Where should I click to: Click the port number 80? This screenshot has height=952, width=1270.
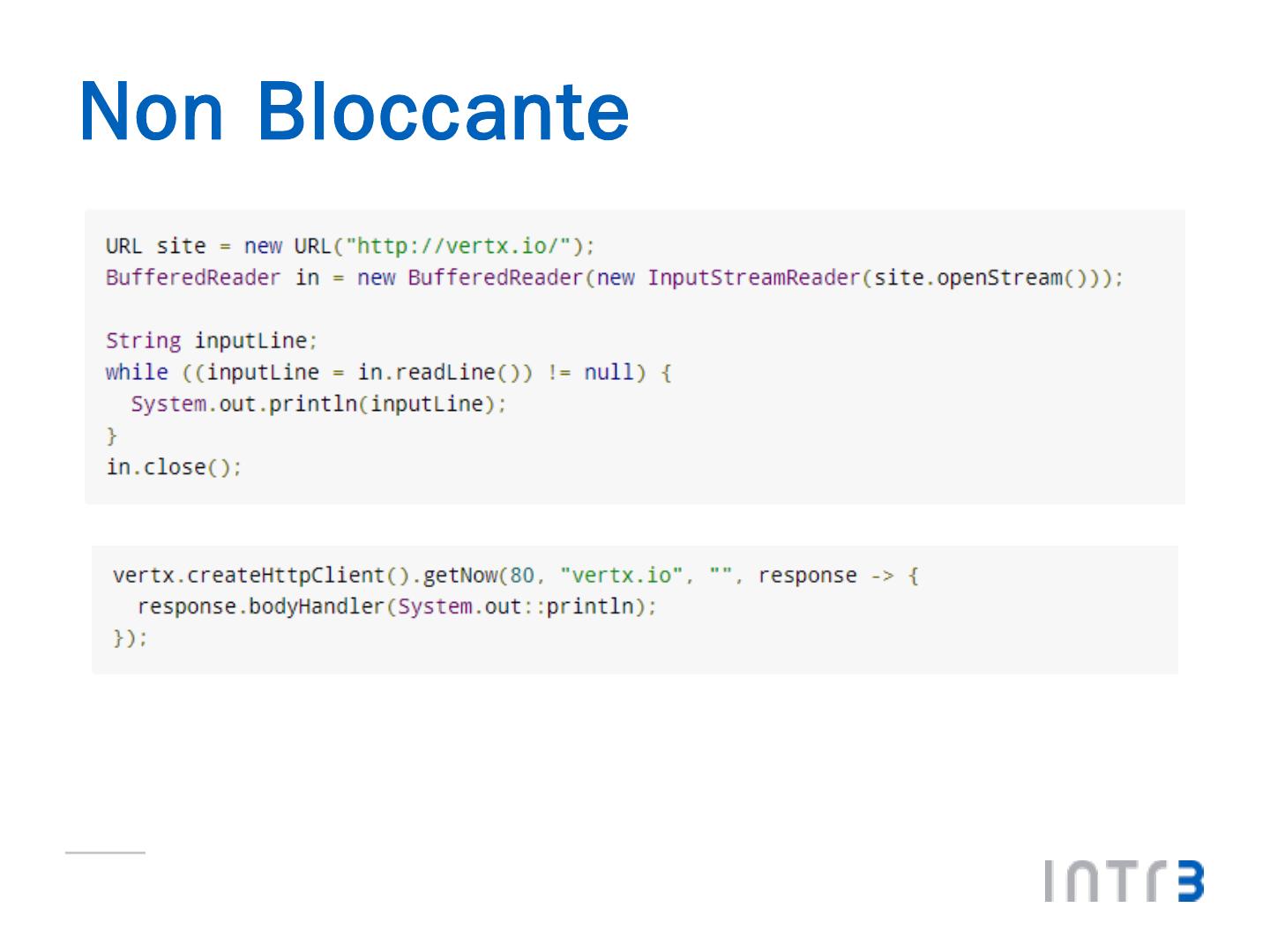(522, 576)
